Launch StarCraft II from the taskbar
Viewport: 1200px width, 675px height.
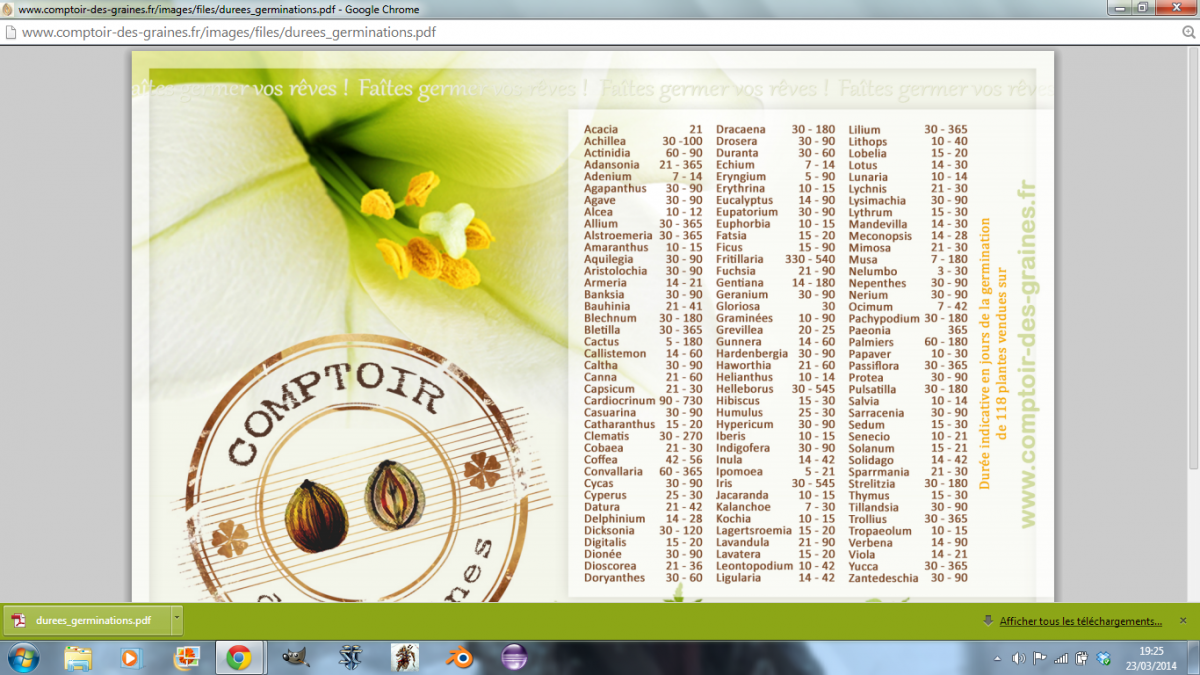point(351,657)
